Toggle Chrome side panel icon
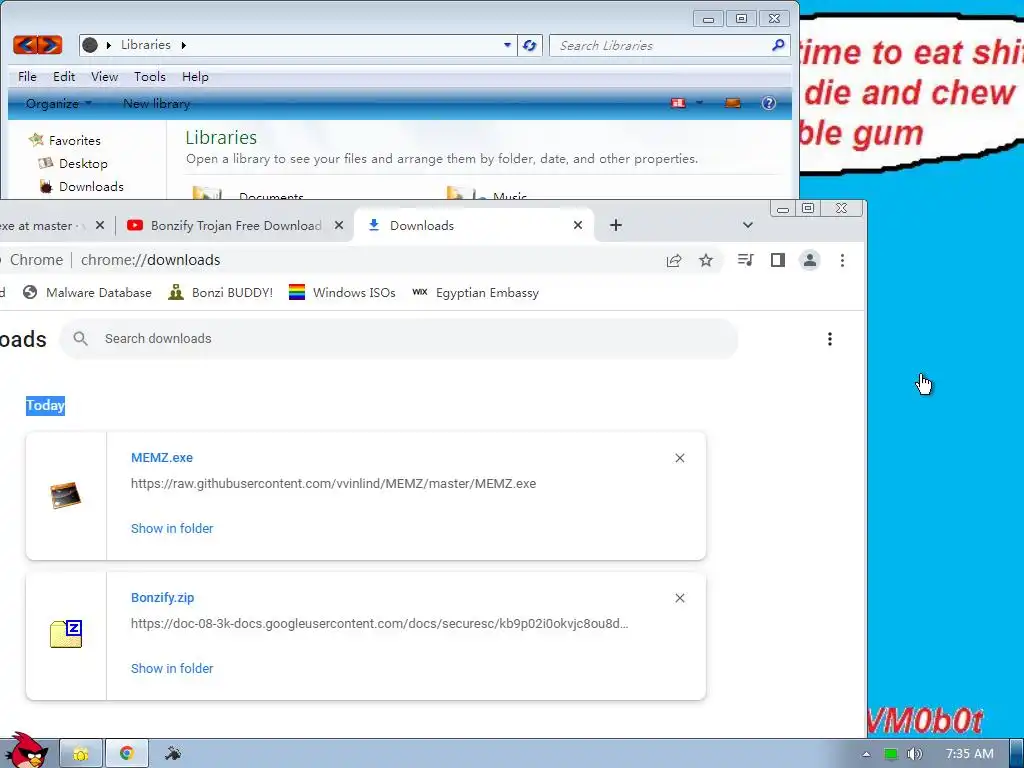1024x768 pixels. click(777, 260)
